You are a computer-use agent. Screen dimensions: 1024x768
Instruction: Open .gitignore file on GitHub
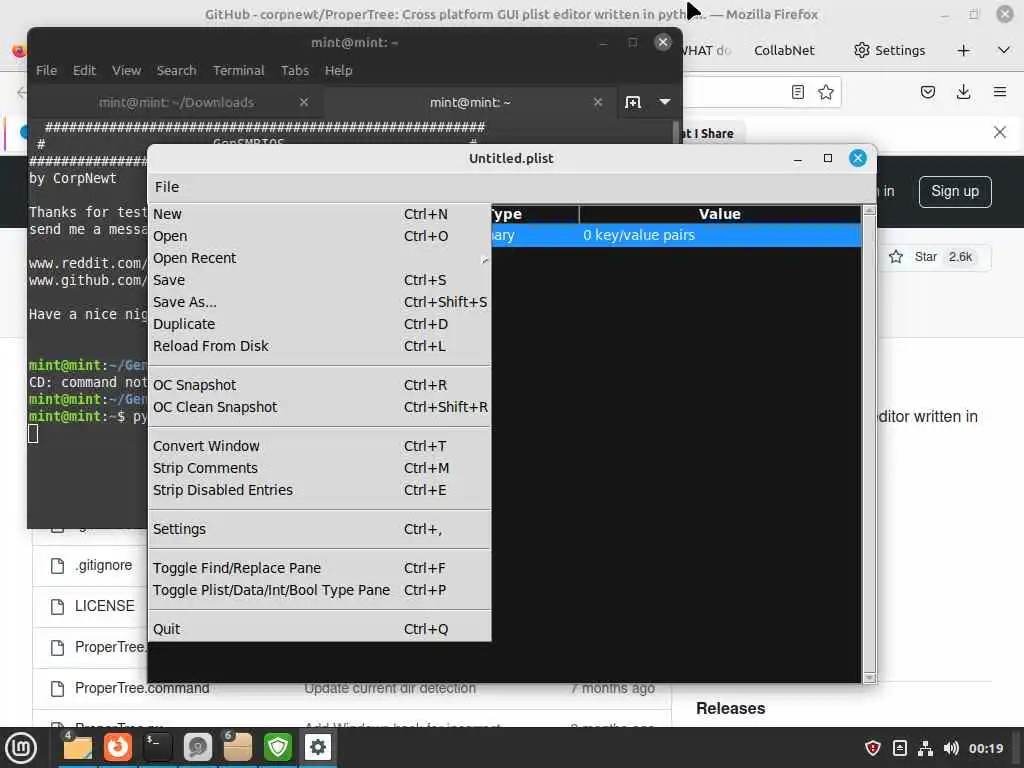coord(103,566)
